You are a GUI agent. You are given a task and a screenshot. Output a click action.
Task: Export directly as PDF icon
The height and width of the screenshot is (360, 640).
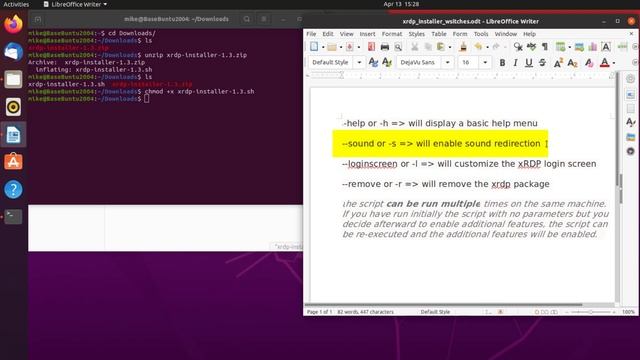click(x=371, y=47)
